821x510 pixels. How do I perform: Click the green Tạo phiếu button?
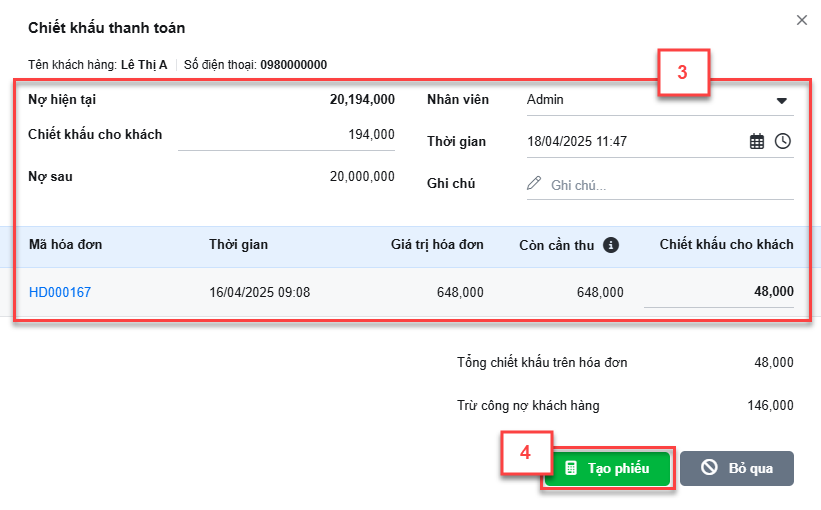(x=607, y=468)
